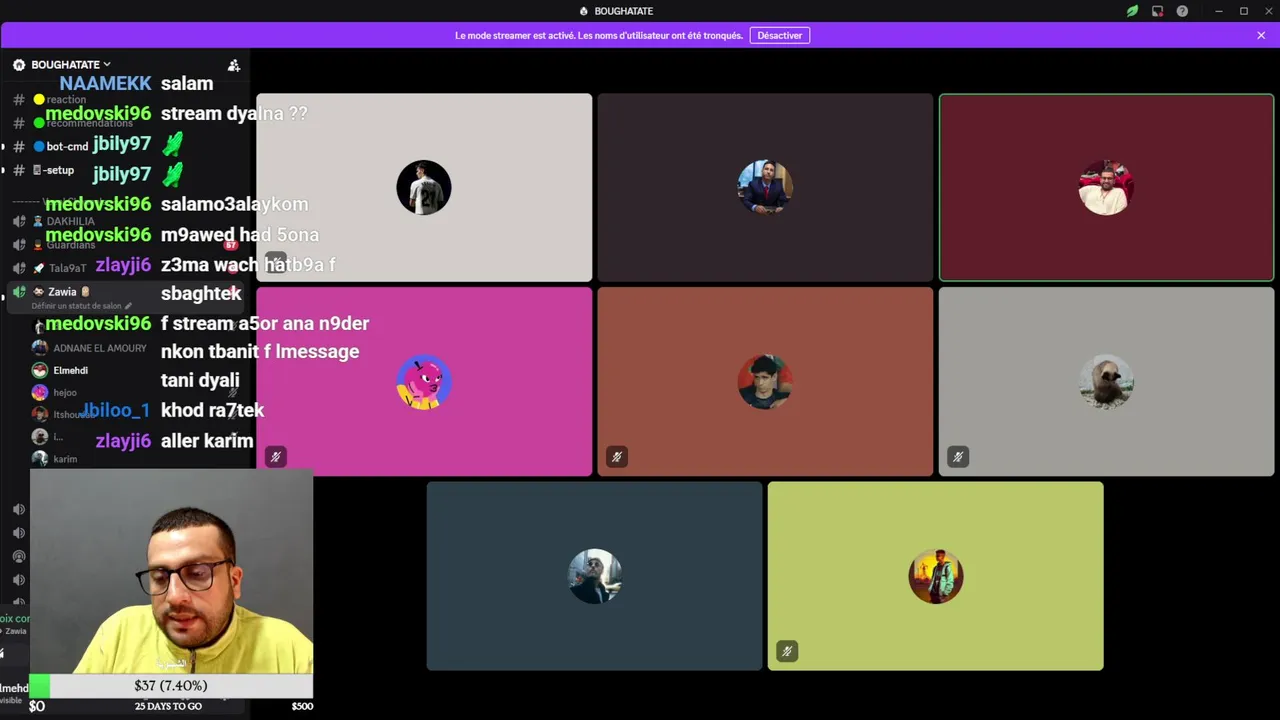1280x720 pixels.
Task: Click the pink cartoon character avatar
Action: pyautogui.click(x=424, y=382)
